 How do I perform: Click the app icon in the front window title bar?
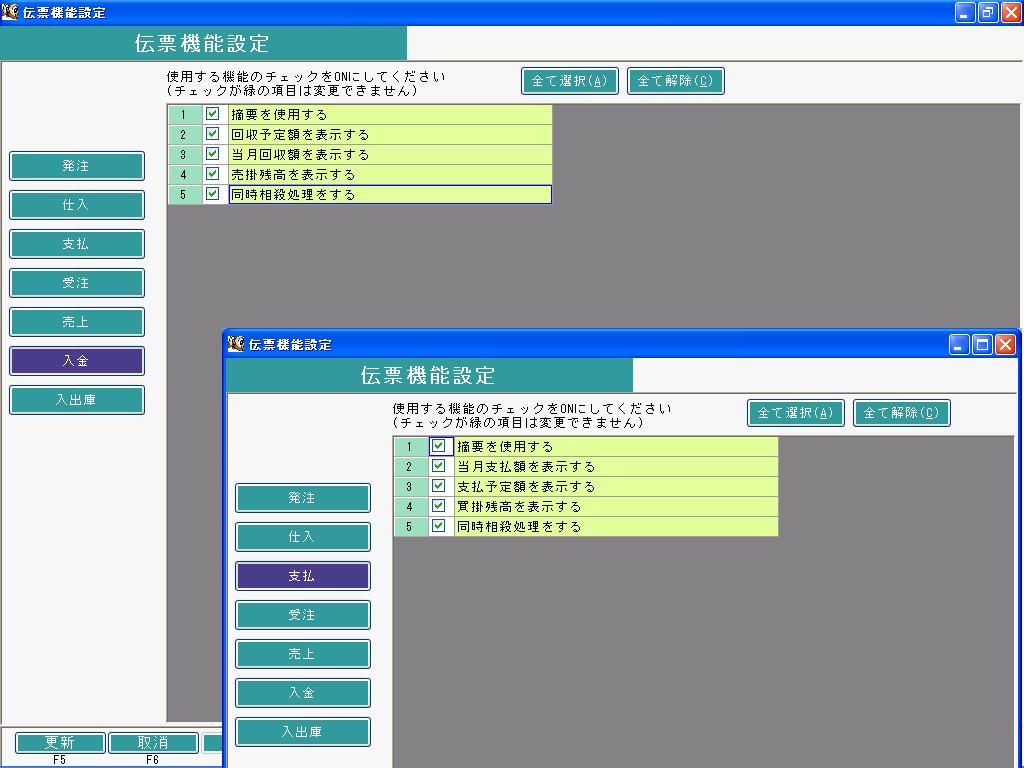click(x=236, y=344)
